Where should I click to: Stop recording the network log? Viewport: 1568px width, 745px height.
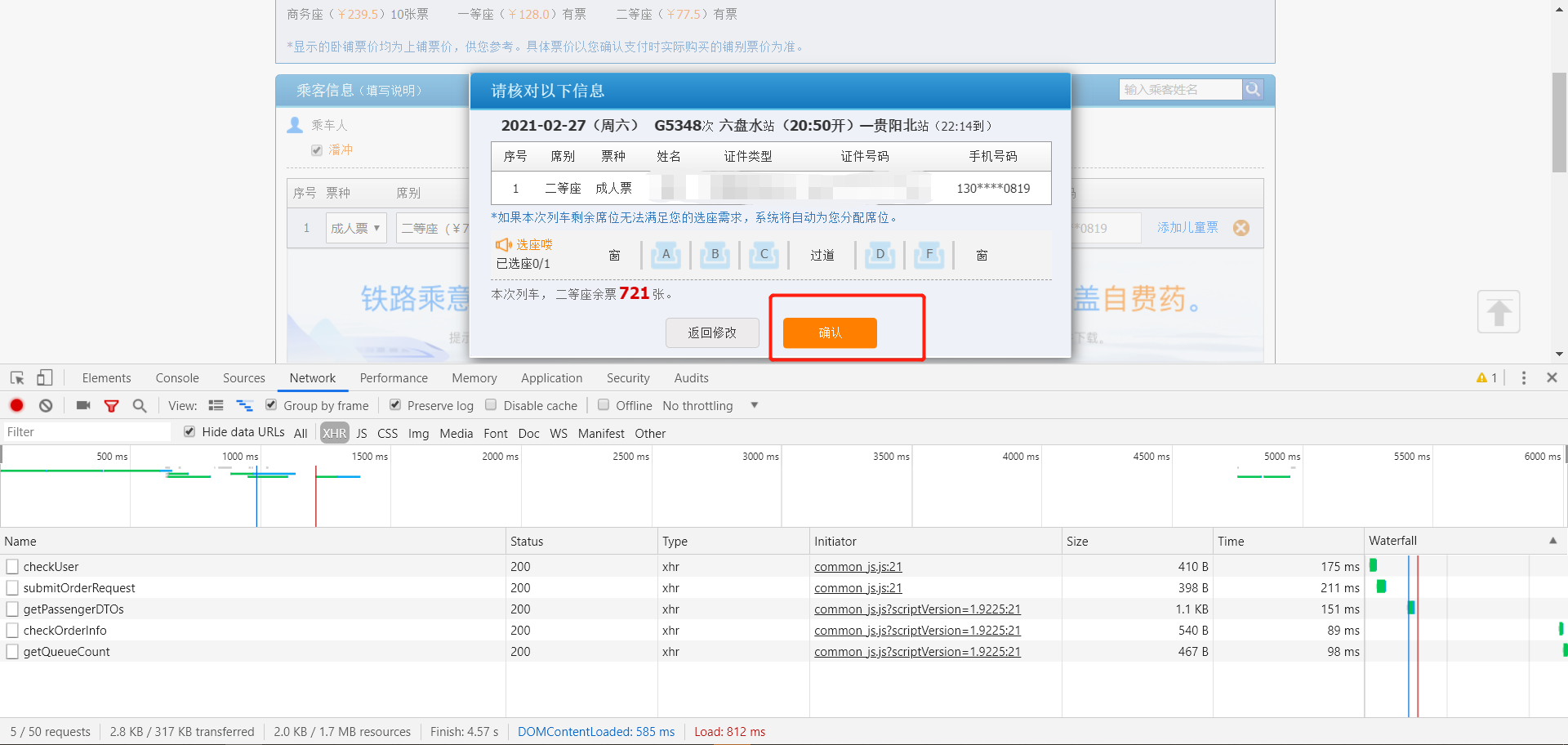pos(16,405)
